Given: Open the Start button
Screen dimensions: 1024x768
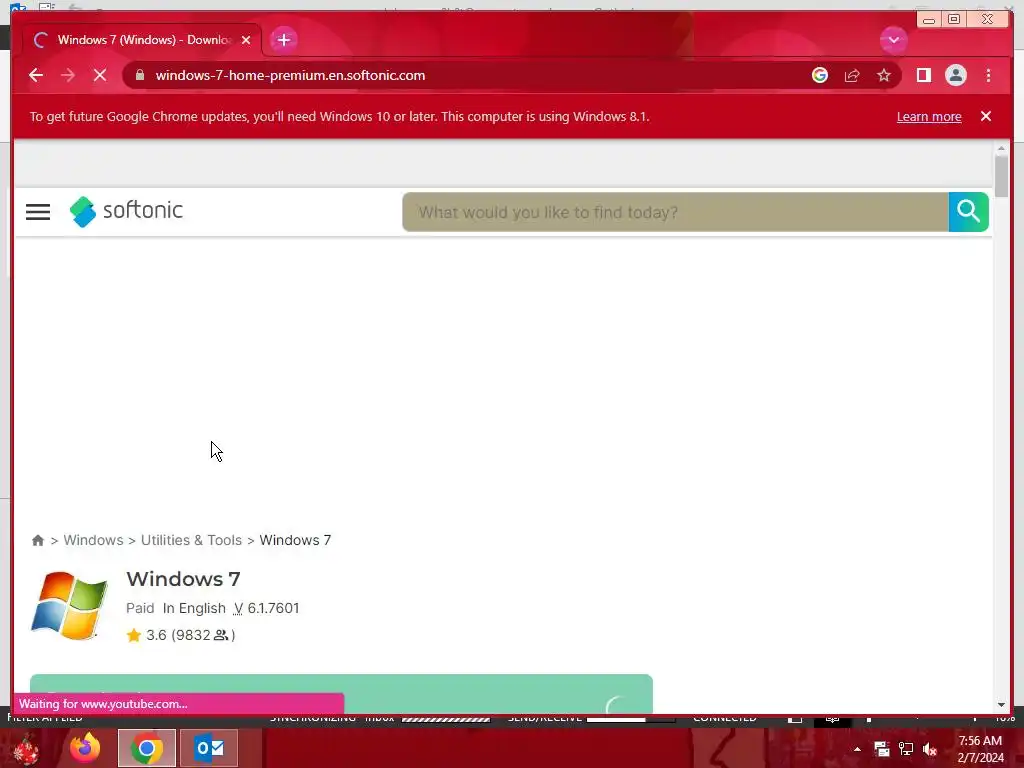Looking at the screenshot, I should [x=26, y=749].
